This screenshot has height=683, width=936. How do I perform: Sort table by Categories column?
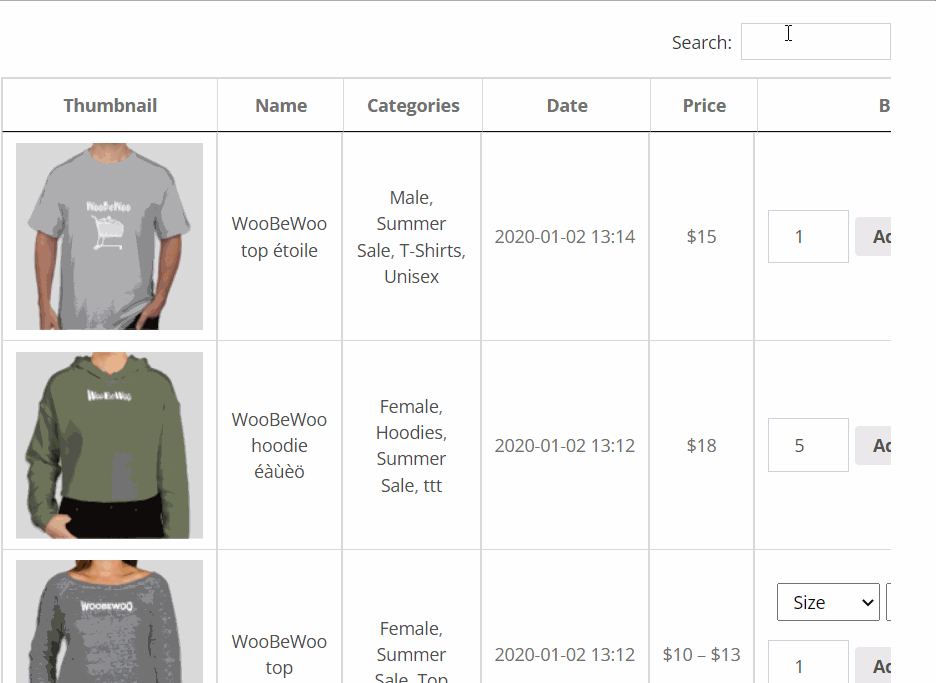[x=413, y=105]
